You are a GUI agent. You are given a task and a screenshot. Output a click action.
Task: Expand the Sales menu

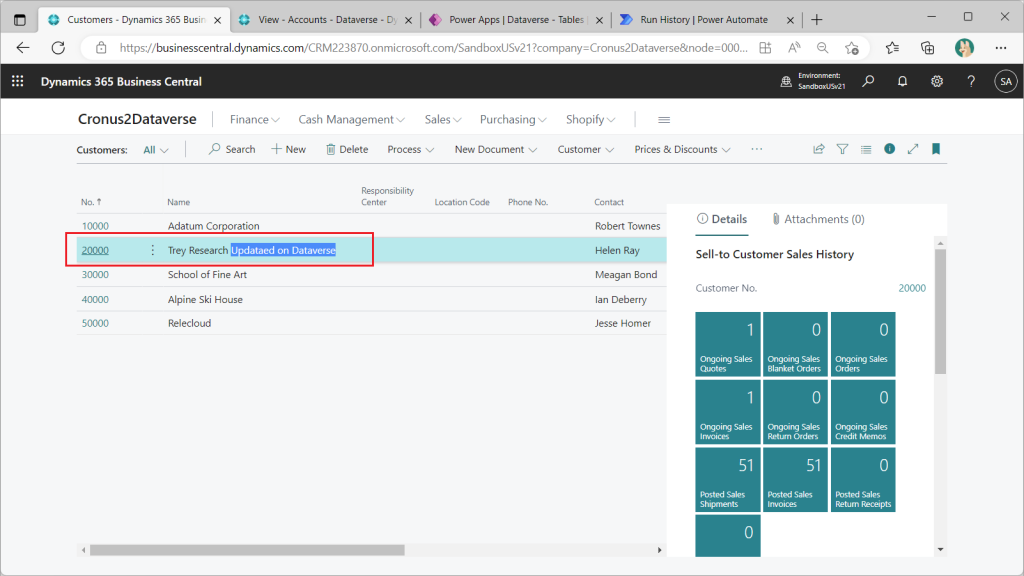[443, 120]
